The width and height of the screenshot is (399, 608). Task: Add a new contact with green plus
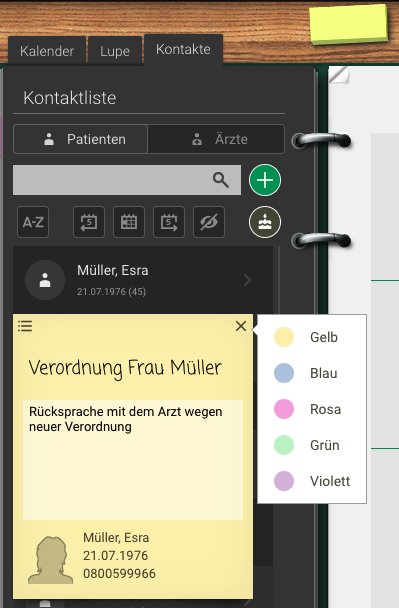pos(265,180)
